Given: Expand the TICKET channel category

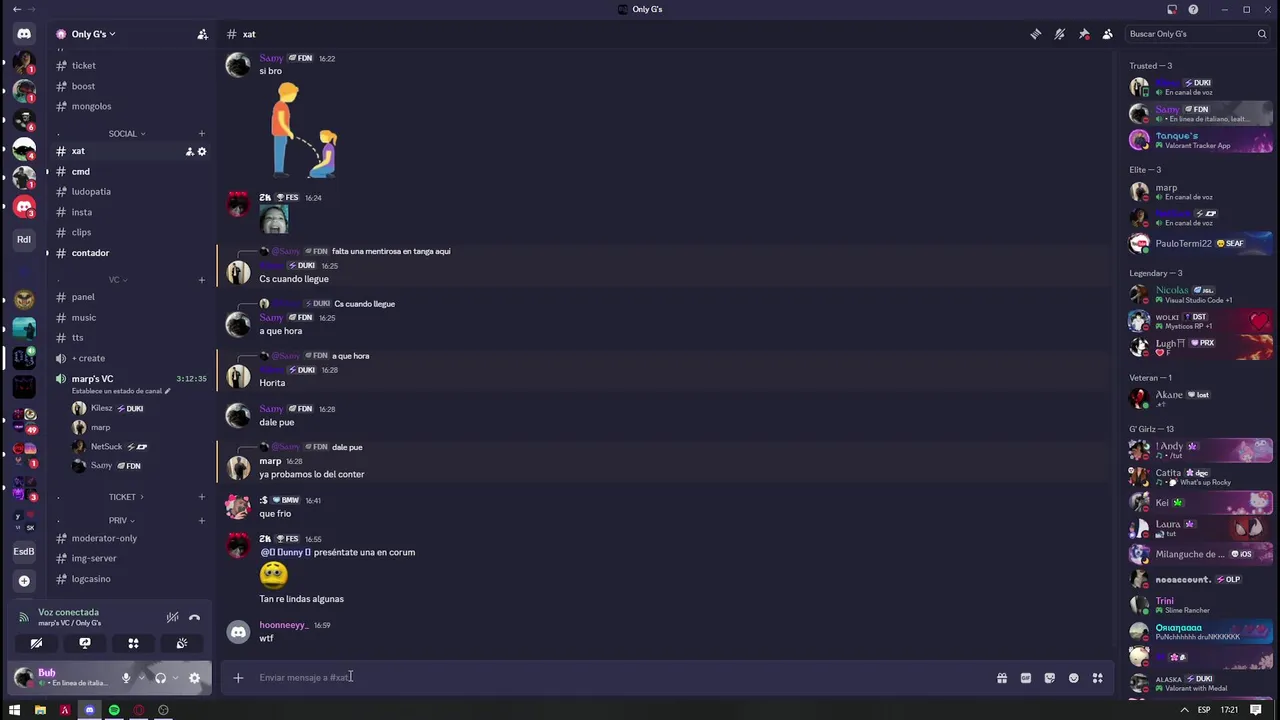Looking at the screenshot, I should [126, 497].
